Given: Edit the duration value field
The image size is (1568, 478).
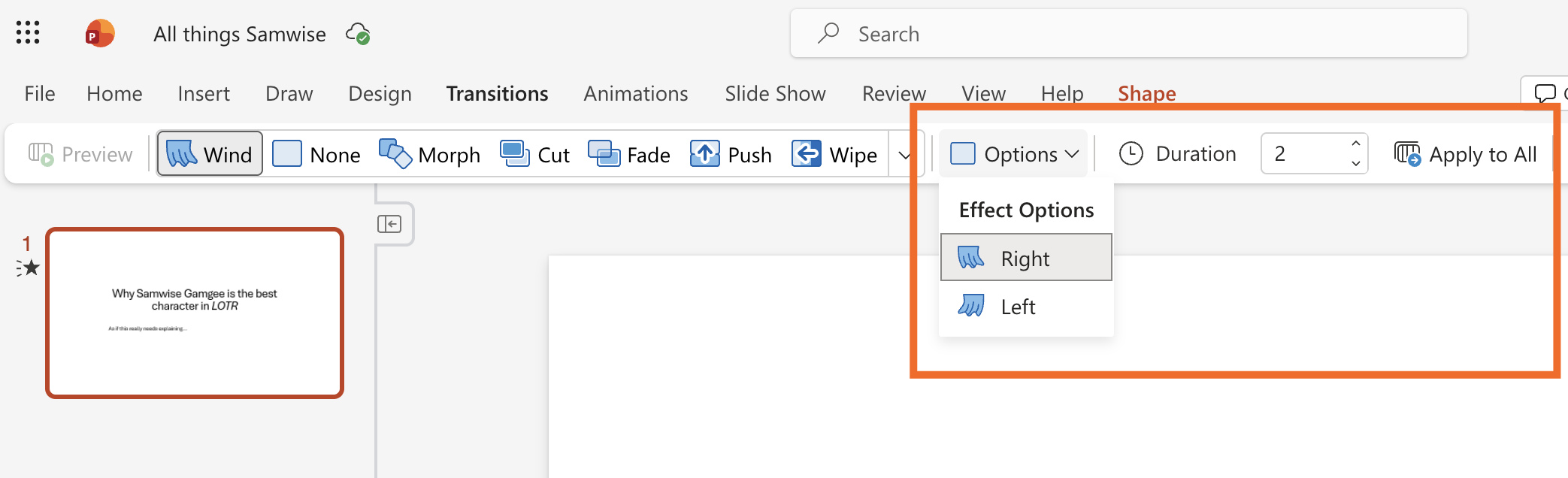Looking at the screenshot, I should click(x=1303, y=154).
